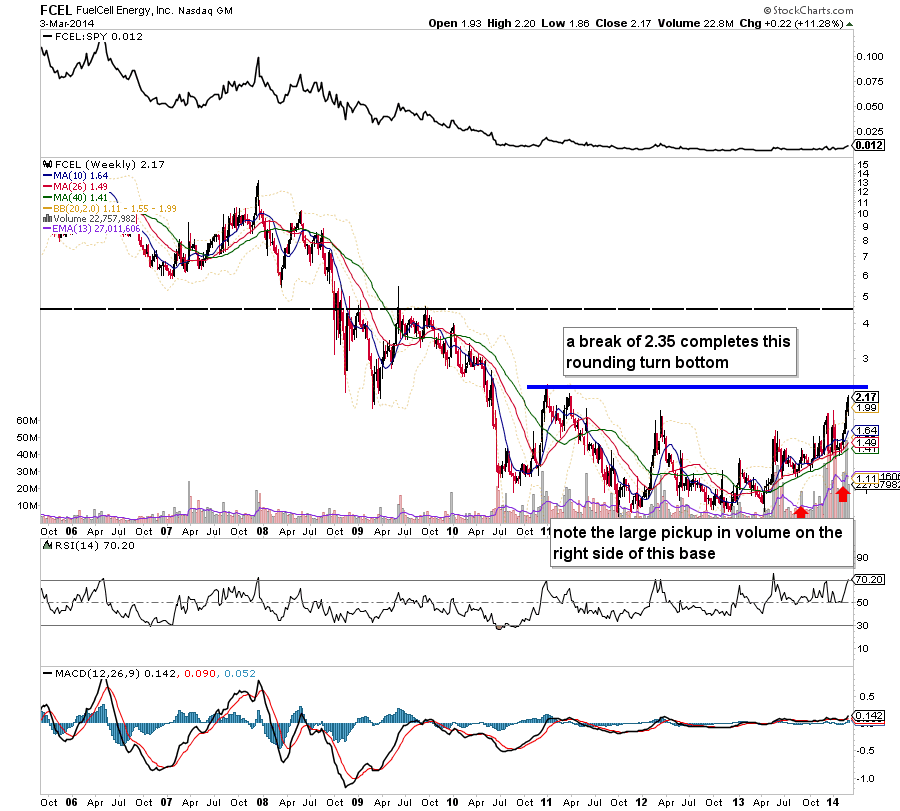Click the volume bars icon next to Volume 22,757,982
This screenshot has width=900, height=811.
point(48,219)
